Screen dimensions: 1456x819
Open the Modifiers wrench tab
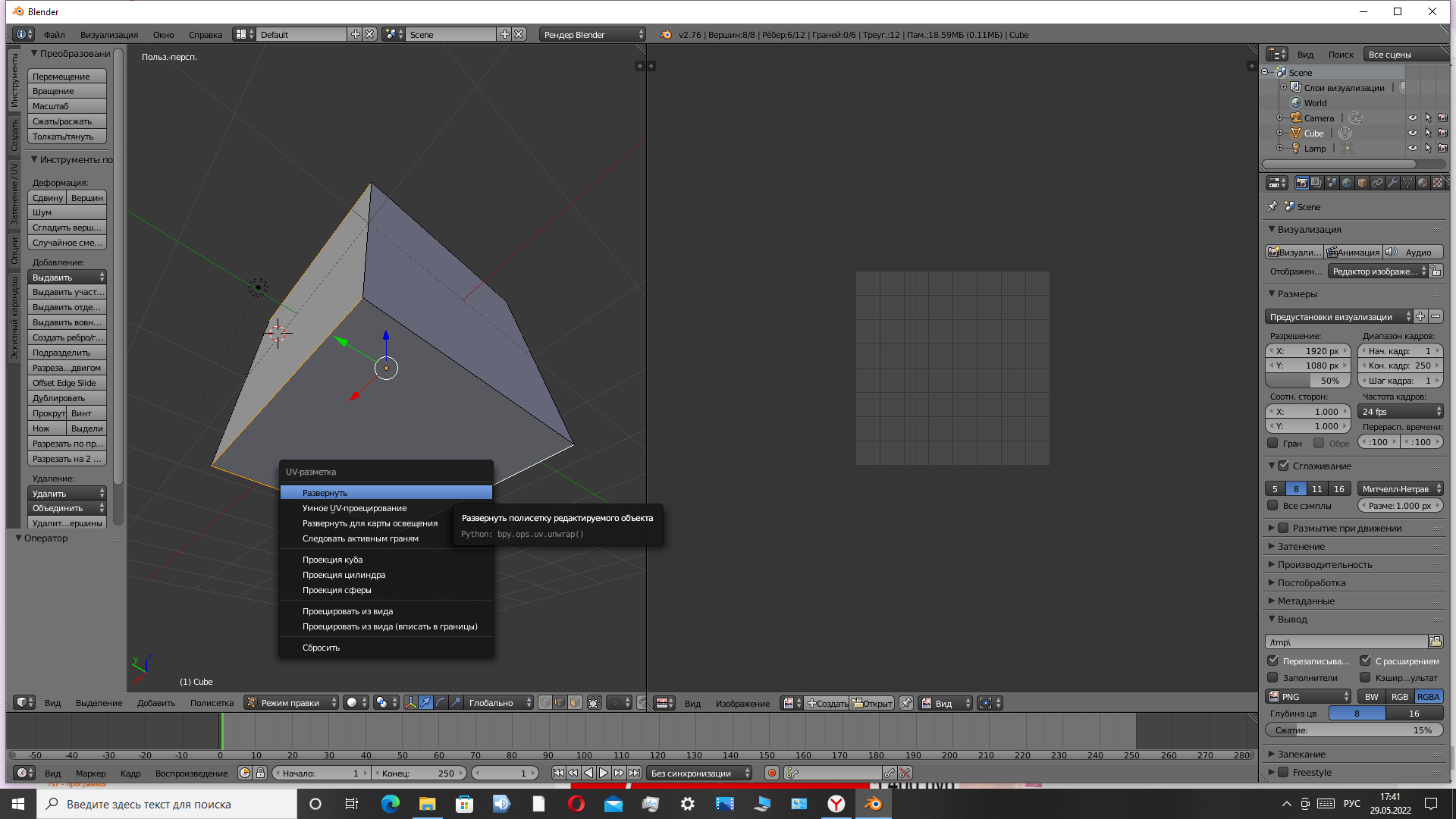tap(1392, 183)
